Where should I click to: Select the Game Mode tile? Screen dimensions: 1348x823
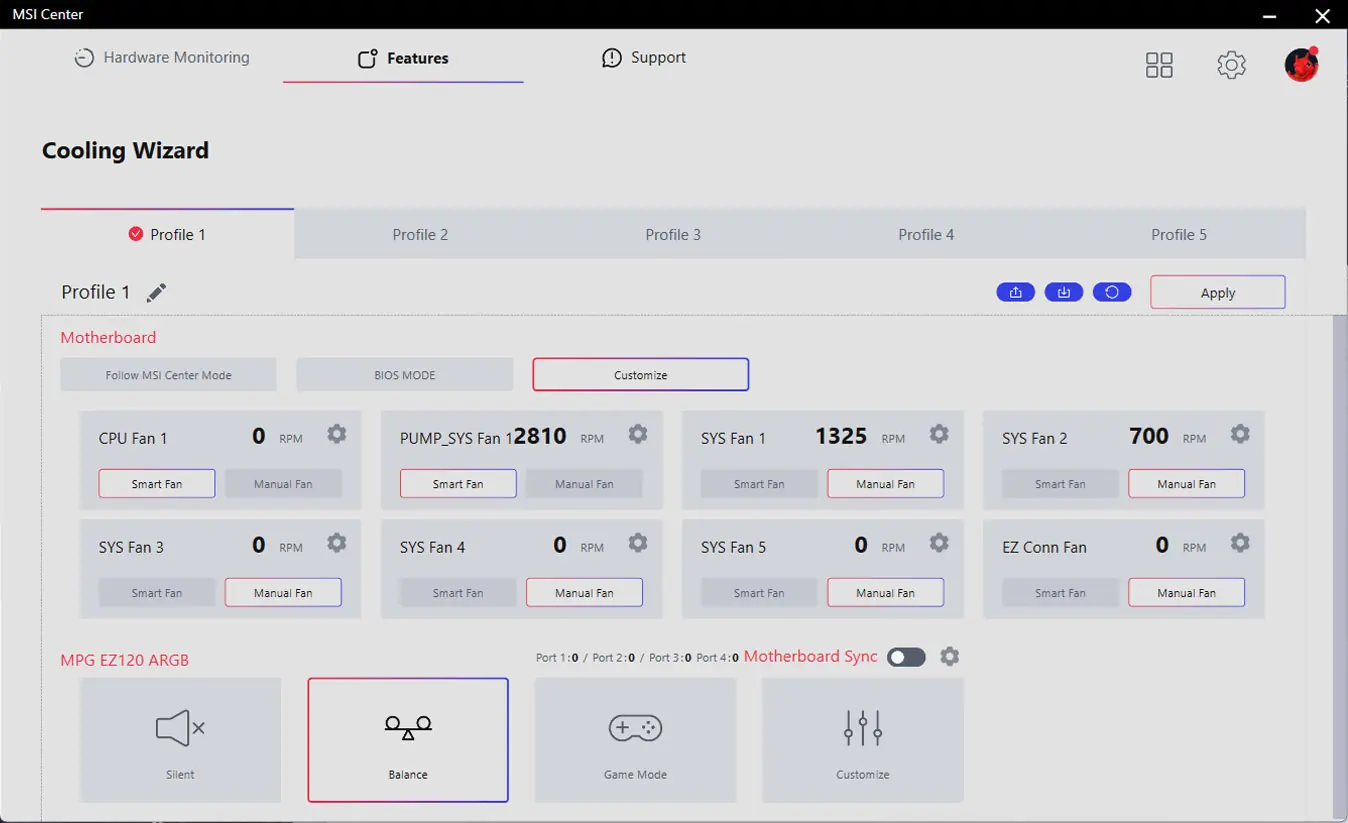coord(635,740)
